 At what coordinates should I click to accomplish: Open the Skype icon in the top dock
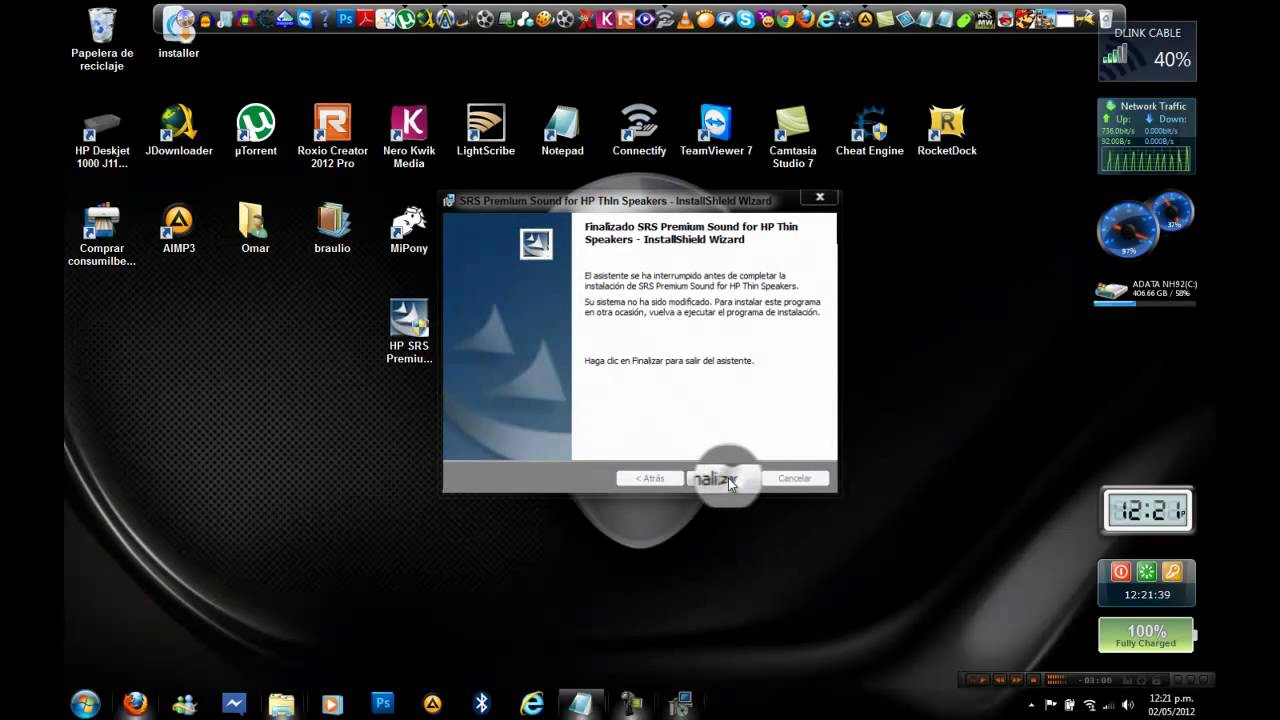coord(745,19)
